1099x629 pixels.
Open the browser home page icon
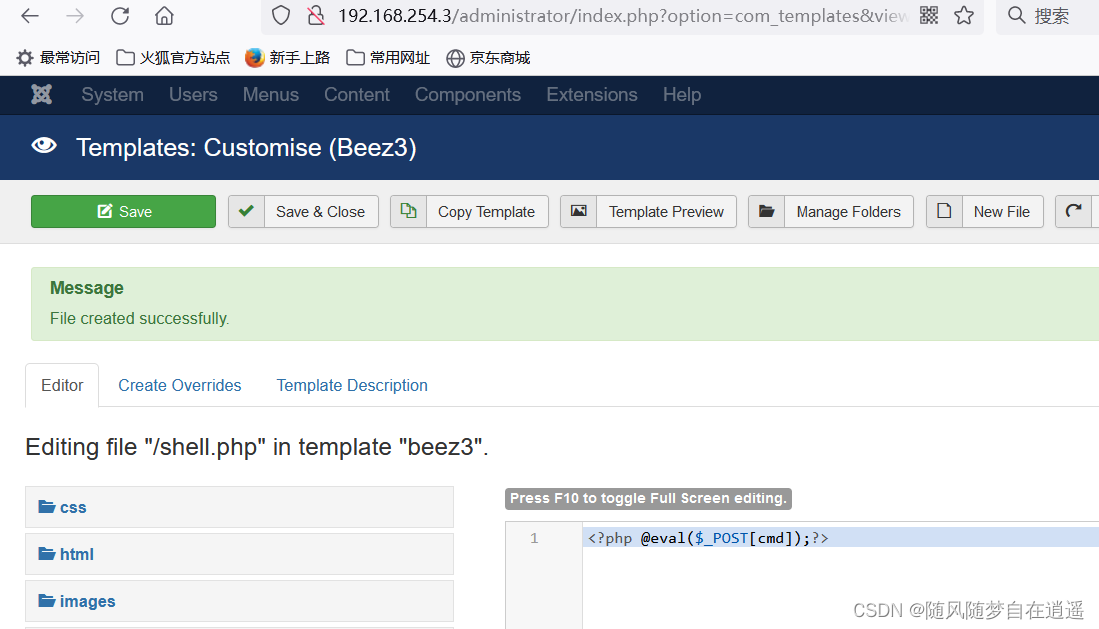point(164,15)
